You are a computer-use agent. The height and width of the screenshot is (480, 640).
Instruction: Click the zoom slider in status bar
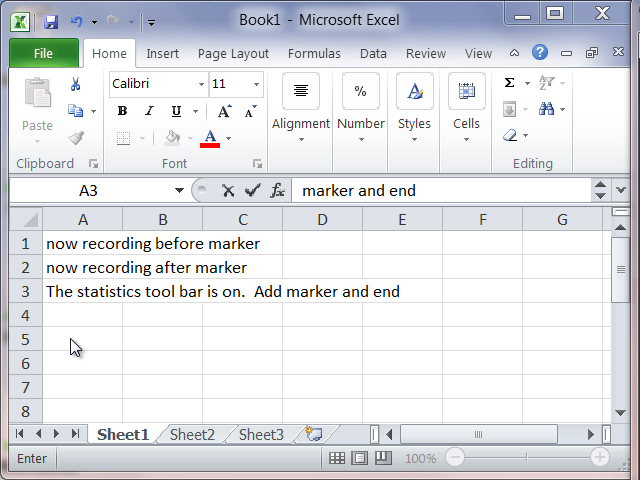(x=527, y=458)
